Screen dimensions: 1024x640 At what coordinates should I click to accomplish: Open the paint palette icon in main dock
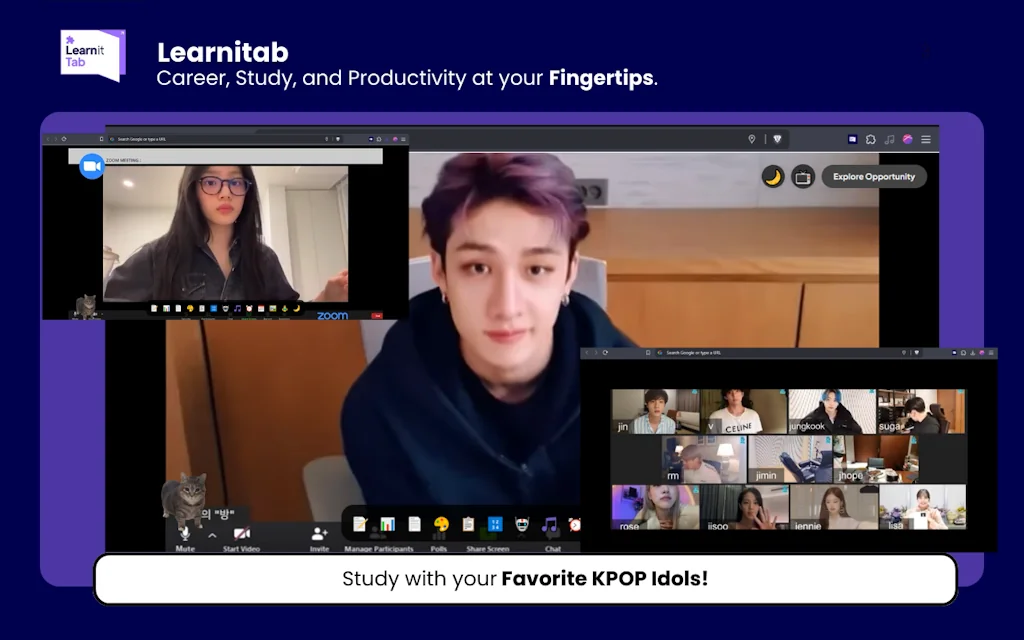441,524
